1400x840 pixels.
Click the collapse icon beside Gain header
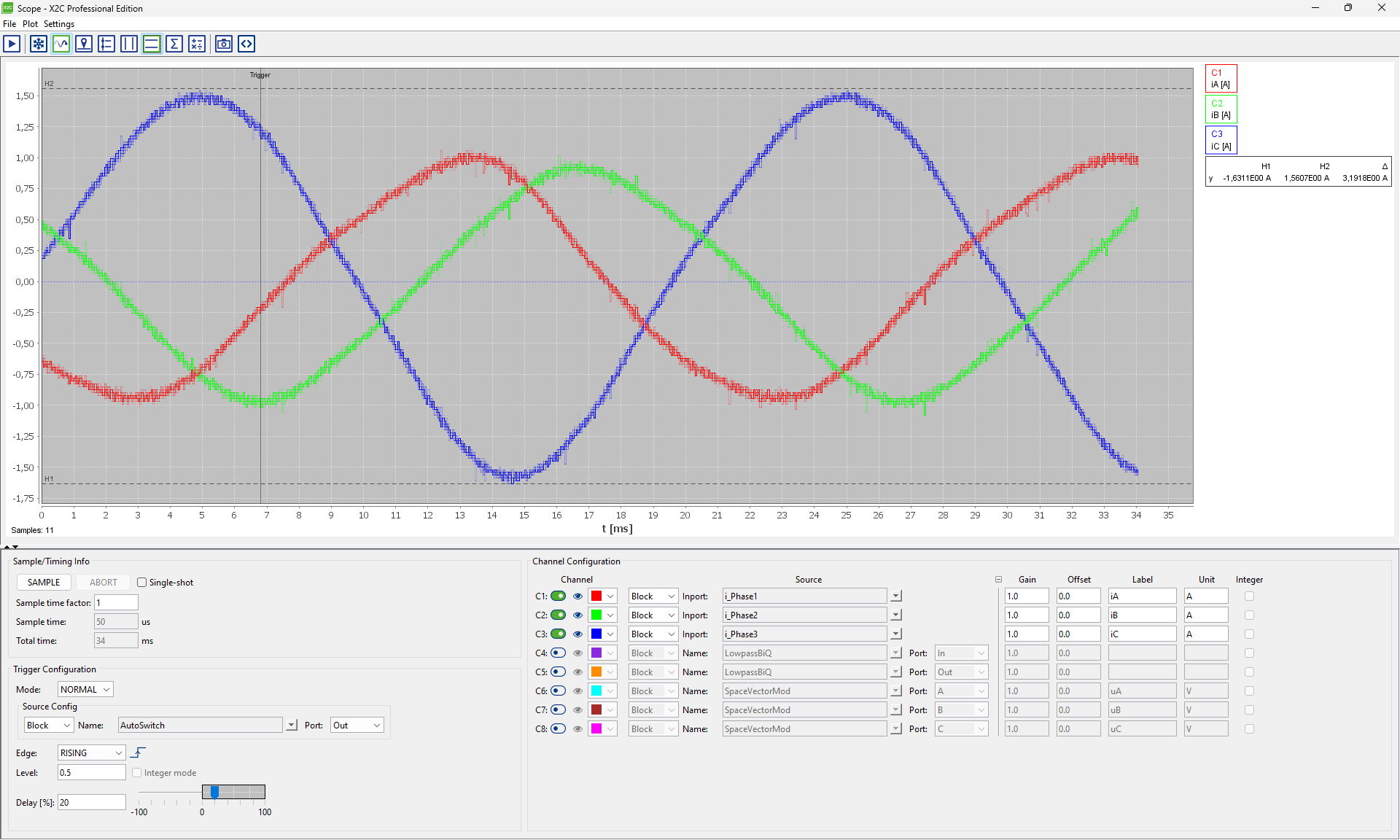pyautogui.click(x=998, y=580)
